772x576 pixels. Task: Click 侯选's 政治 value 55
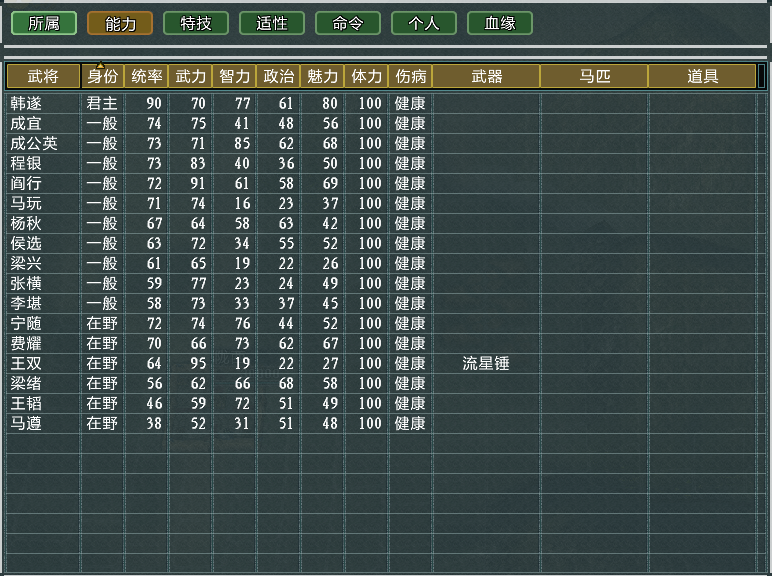coord(286,244)
